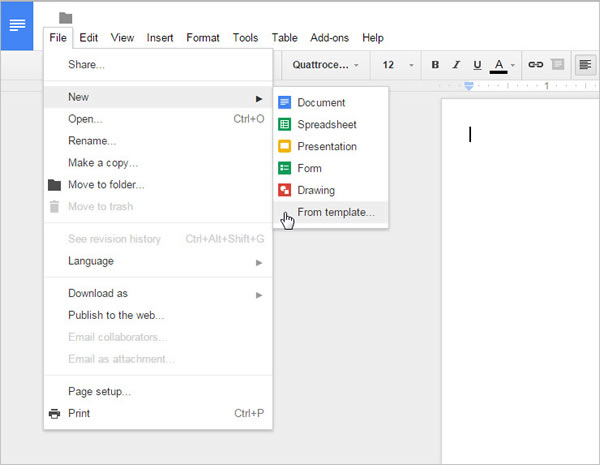
Task: Click Print in File menu
Action: coord(158,413)
